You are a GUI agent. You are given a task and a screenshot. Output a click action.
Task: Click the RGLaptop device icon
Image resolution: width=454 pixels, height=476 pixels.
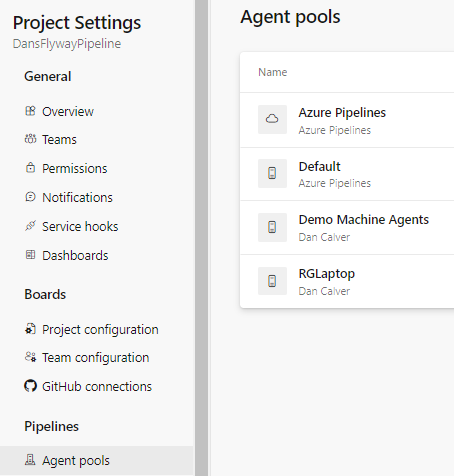272,281
